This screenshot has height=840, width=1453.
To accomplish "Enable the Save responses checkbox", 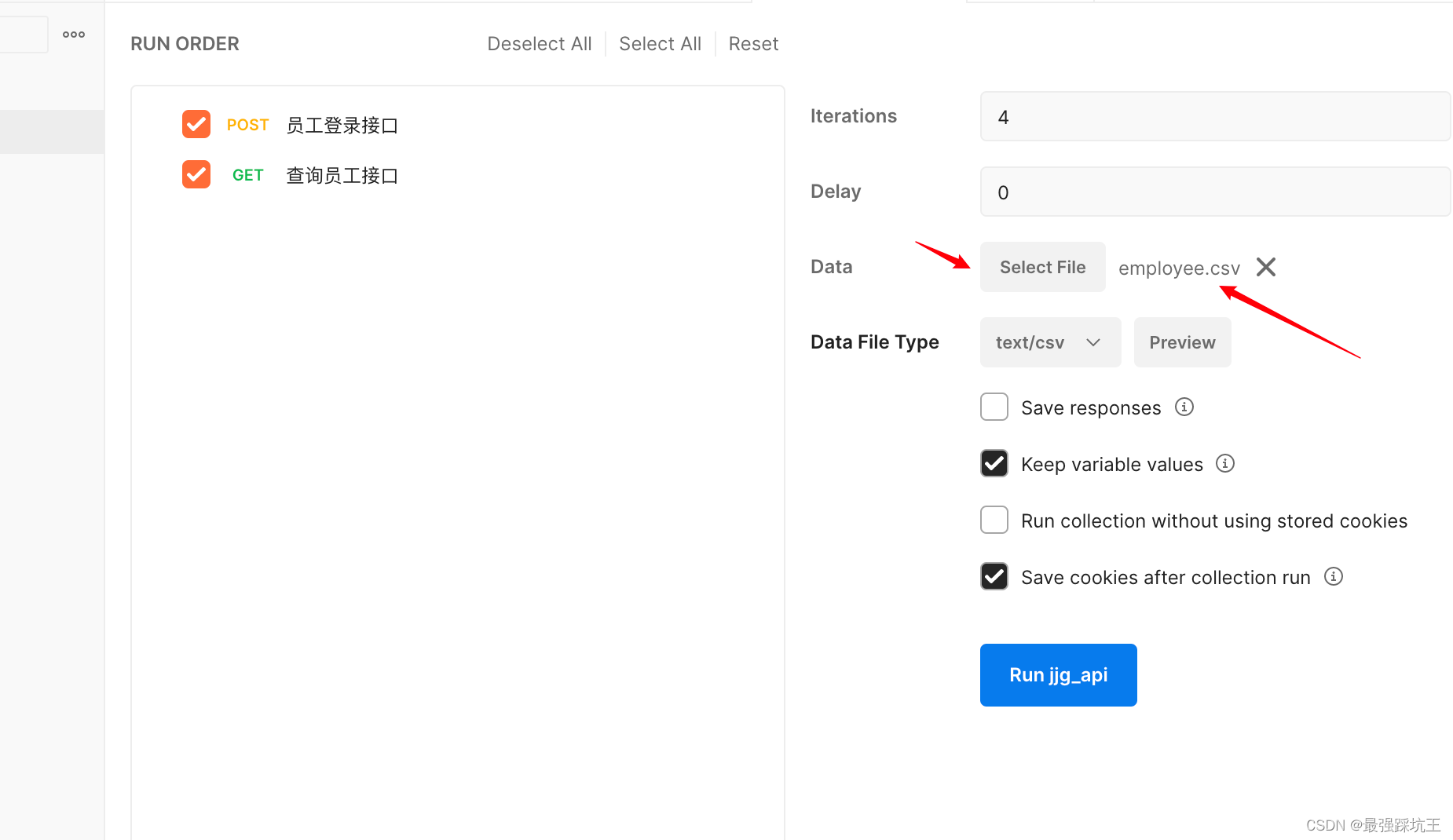I will (994, 407).
